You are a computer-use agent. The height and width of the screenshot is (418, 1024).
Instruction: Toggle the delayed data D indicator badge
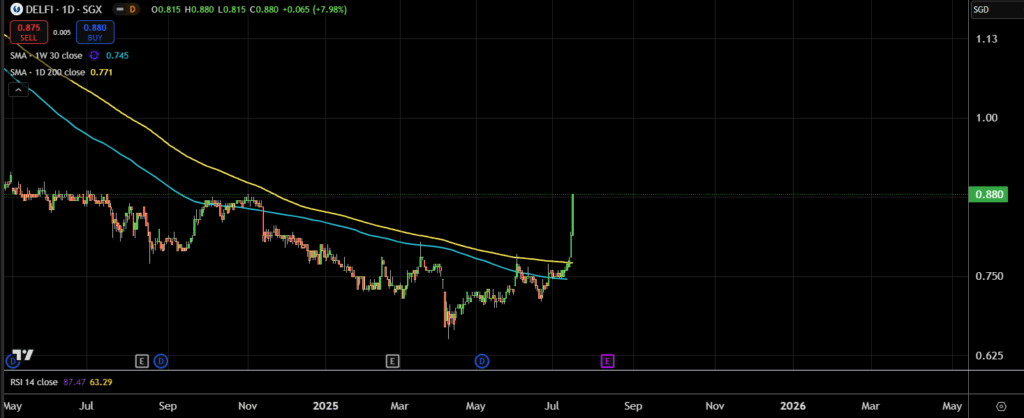(131, 11)
